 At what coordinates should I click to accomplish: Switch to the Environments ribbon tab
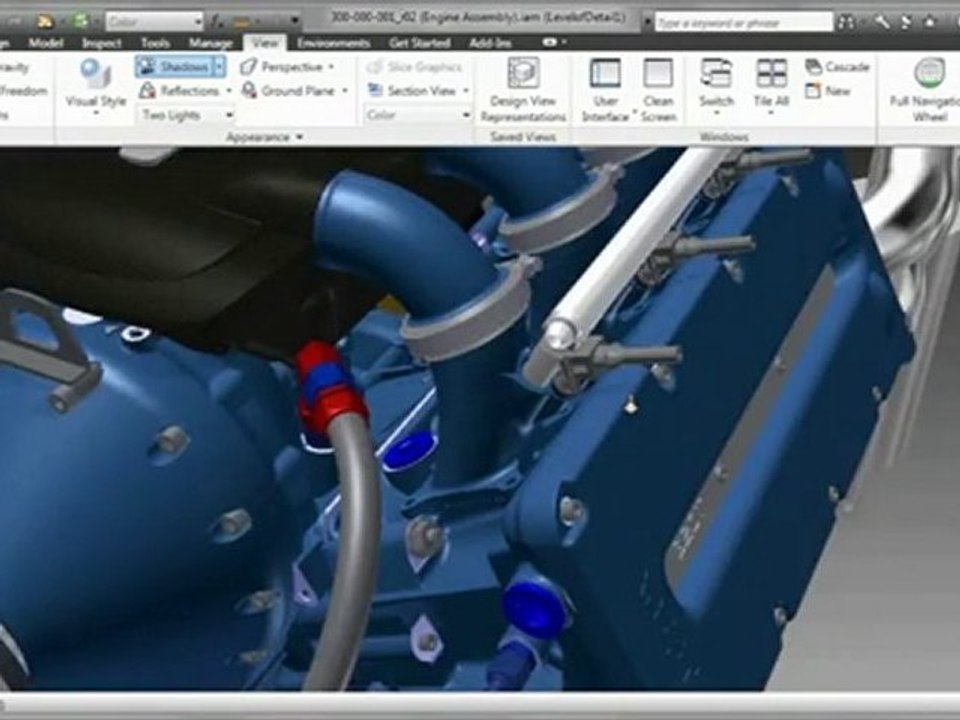(333, 43)
